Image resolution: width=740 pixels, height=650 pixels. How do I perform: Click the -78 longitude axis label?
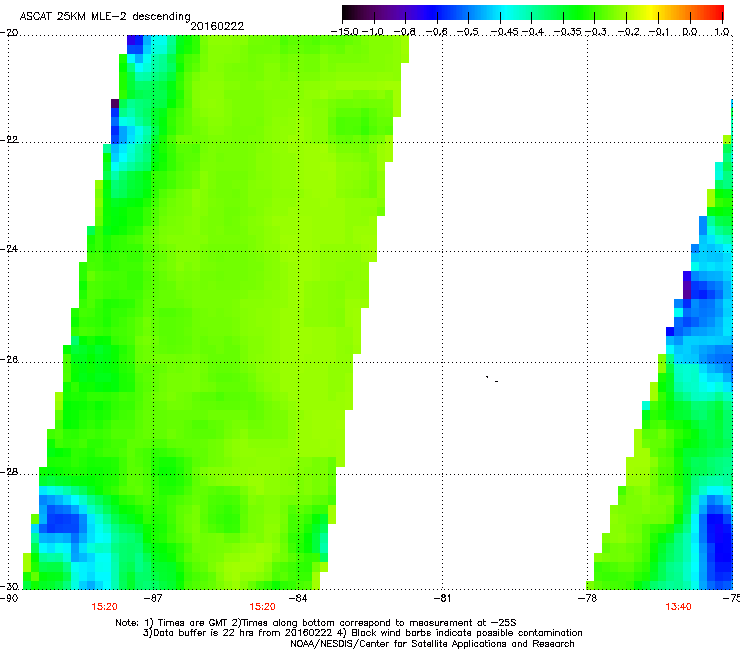587,598
